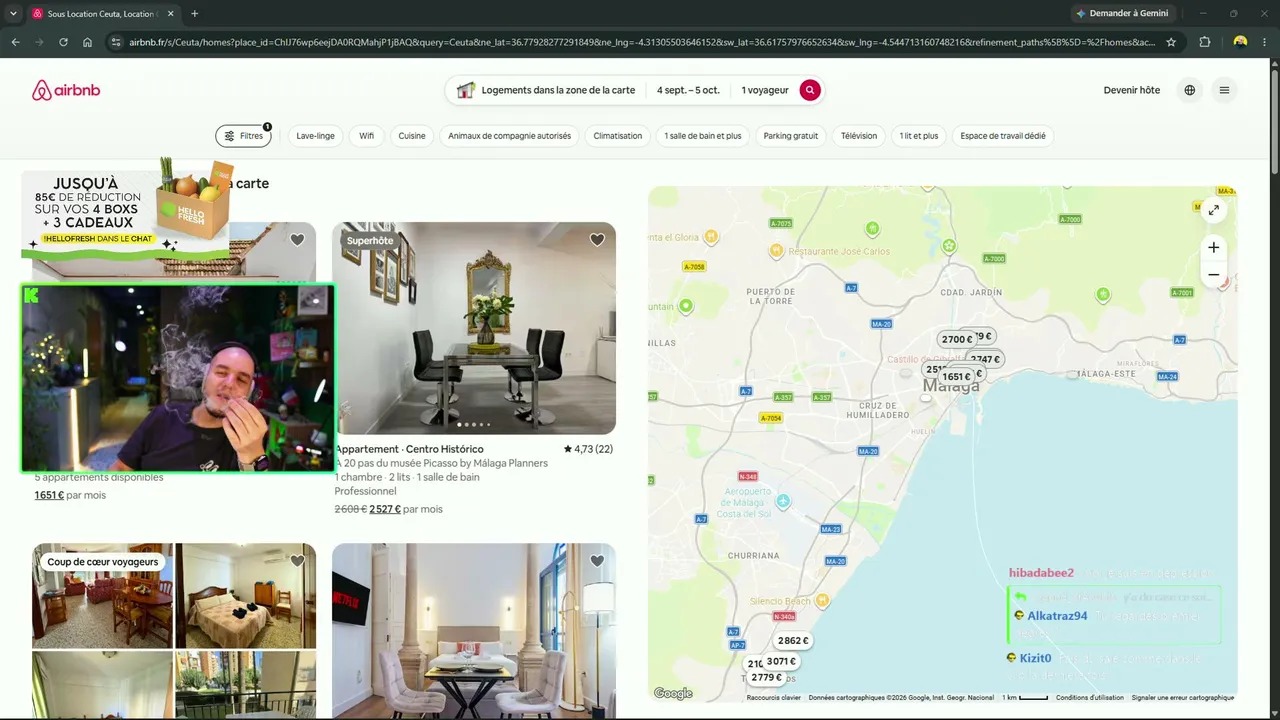The width and height of the screenshot is (1280, 720).
Task: Close the Sous Location Ceuta tab
Action: 171,14
